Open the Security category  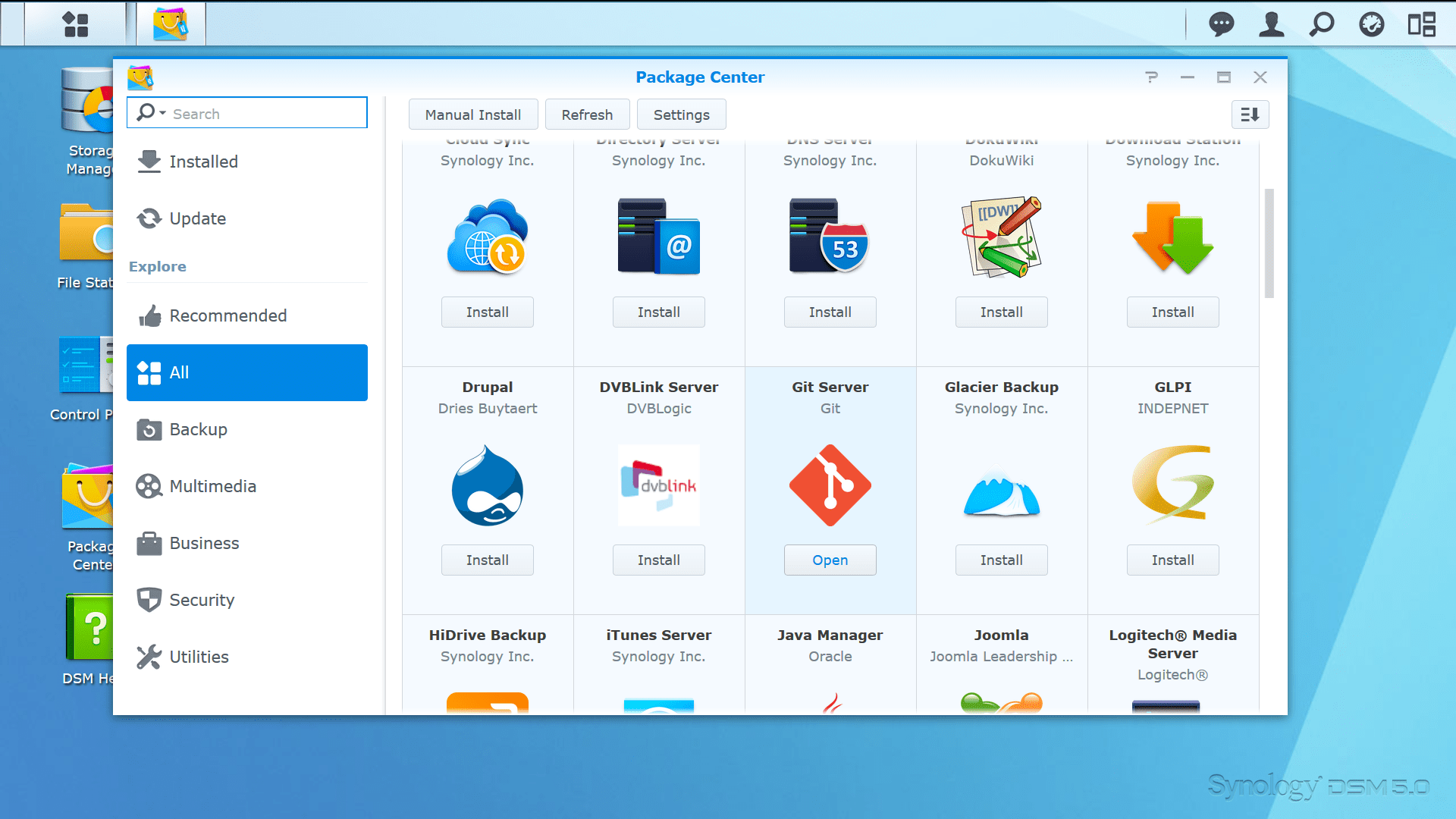(x=202, y=600)
